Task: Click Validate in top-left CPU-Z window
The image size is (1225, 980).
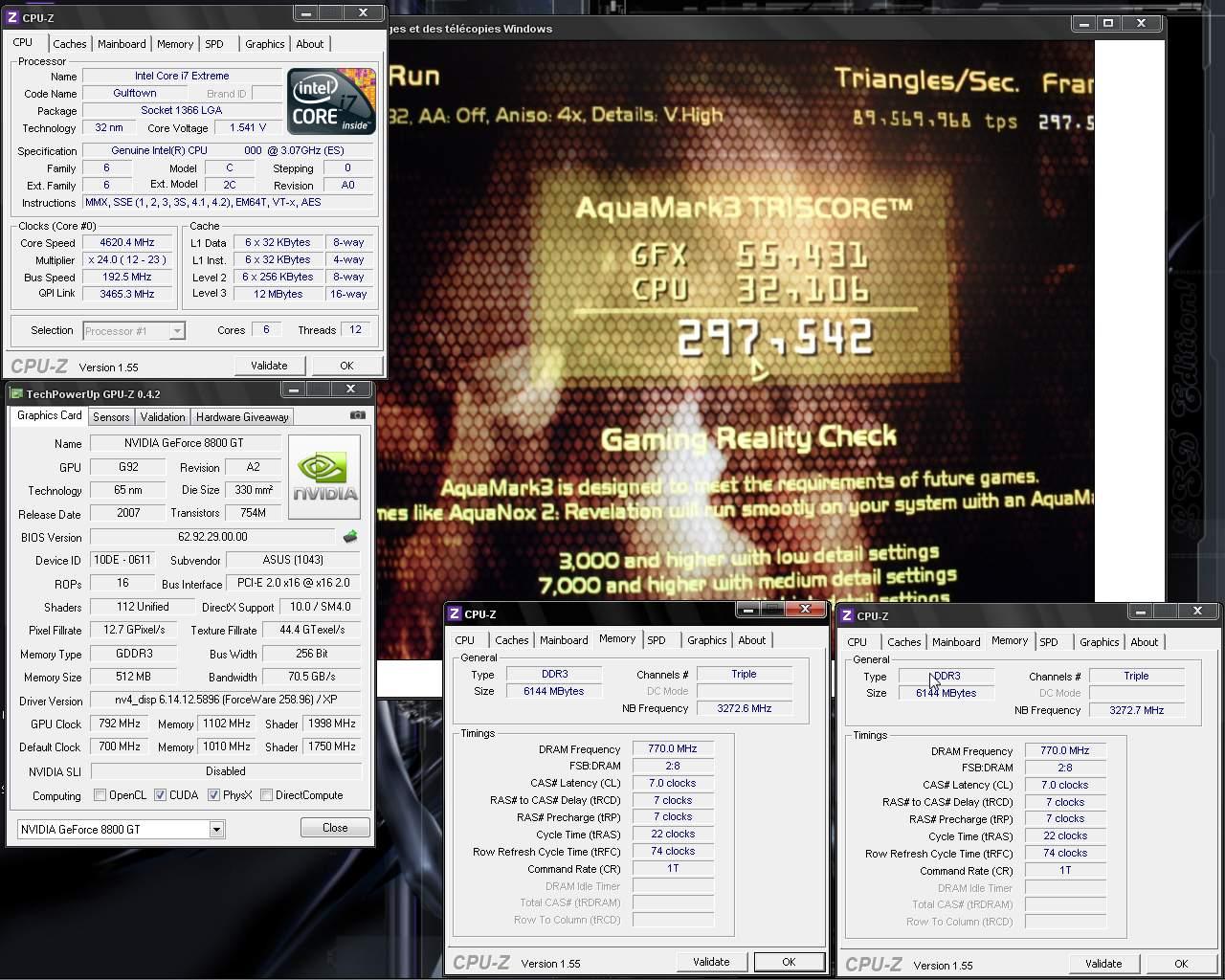Action: 269,366
